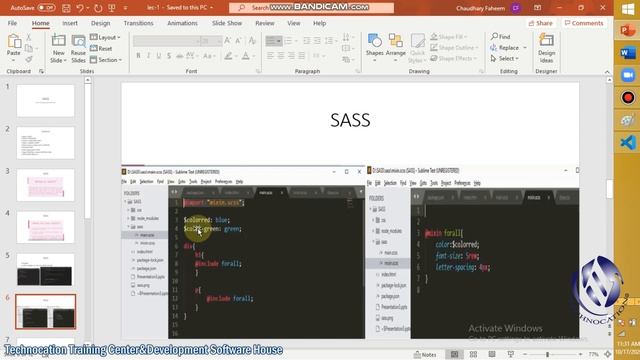
Task: Toggle the Notes pane in status bar
Action: click(x=425, y=354)
